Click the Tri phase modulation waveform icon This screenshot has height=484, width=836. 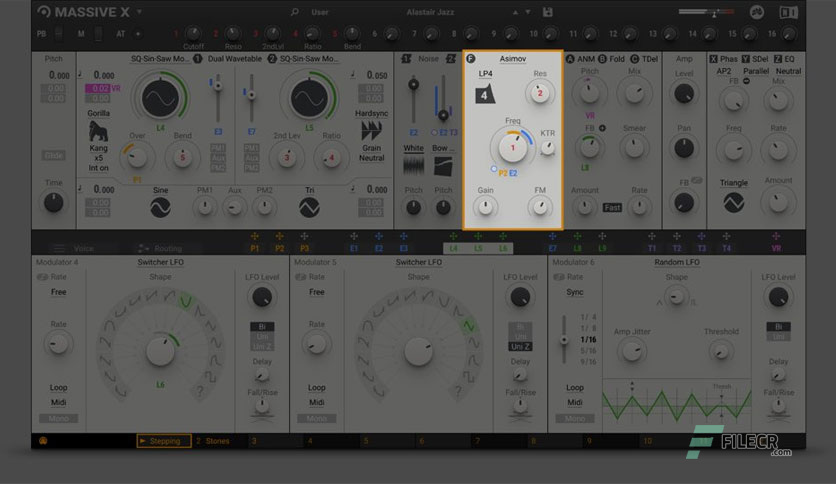point(309,207)
